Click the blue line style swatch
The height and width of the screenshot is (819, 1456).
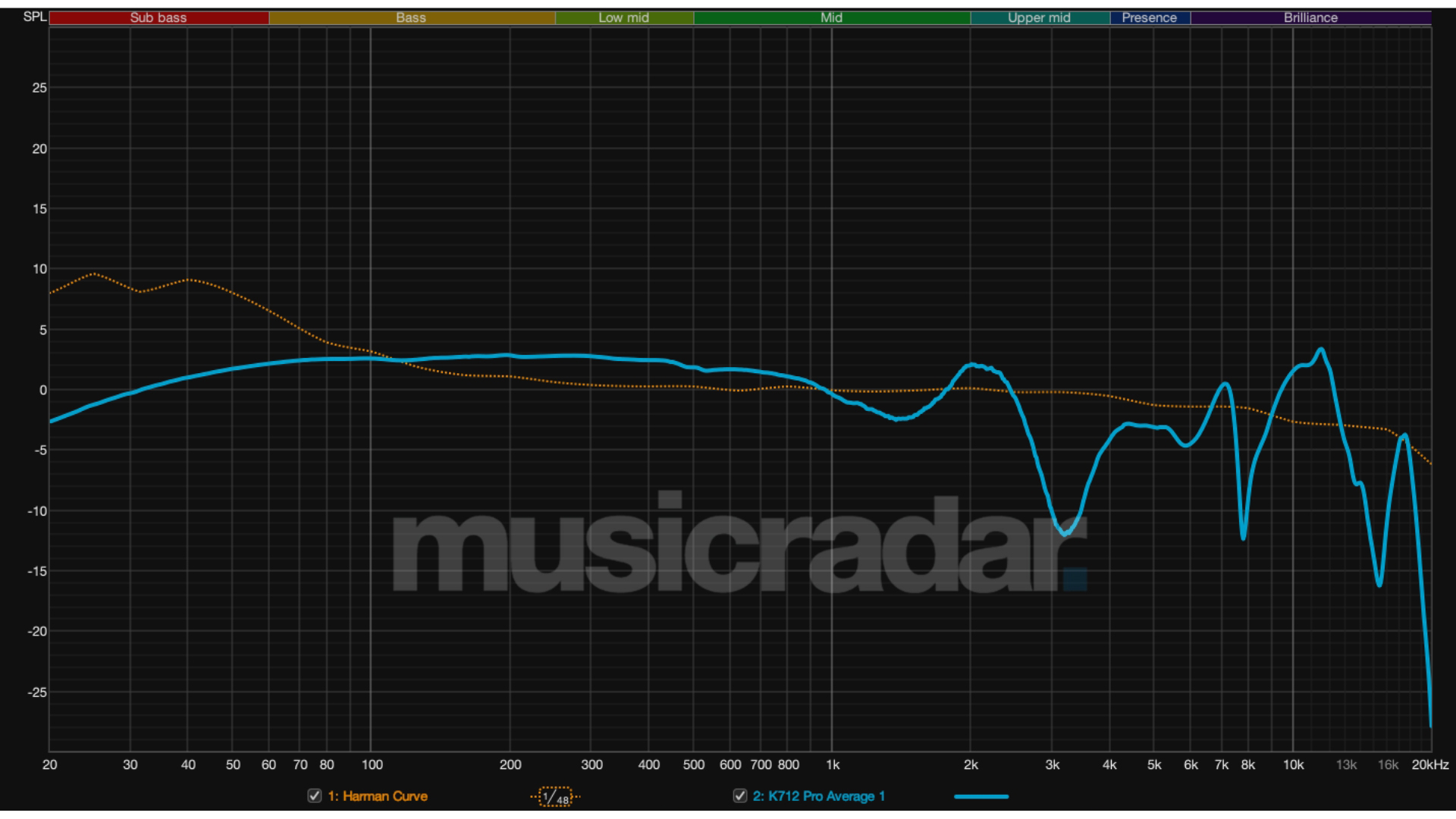click(x=981, y=797)
